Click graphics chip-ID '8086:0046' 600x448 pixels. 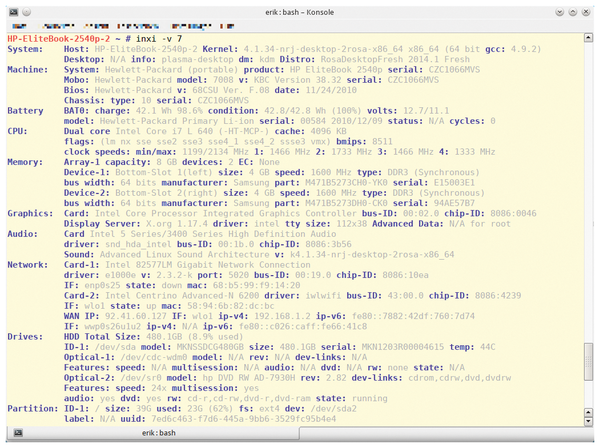tap(513, 213)
